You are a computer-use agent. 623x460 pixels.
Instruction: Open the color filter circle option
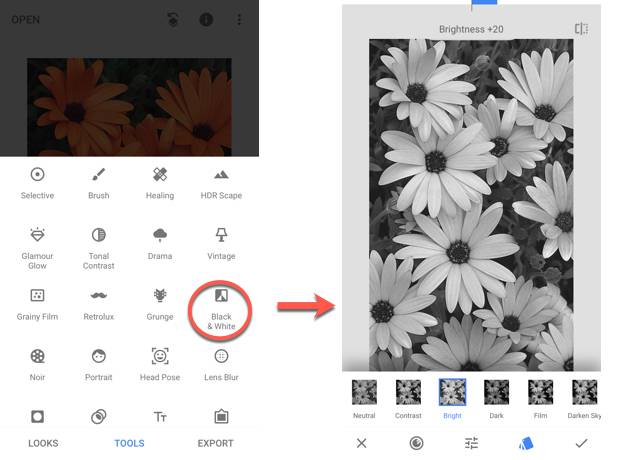coord(416,442)
